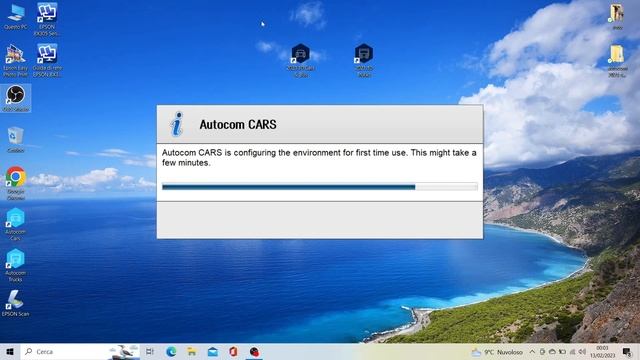The height and width of the screenshot is (360, 640).
Task: Launch Microsoft Edge from the taskbar
Action: tap(171, 351)
